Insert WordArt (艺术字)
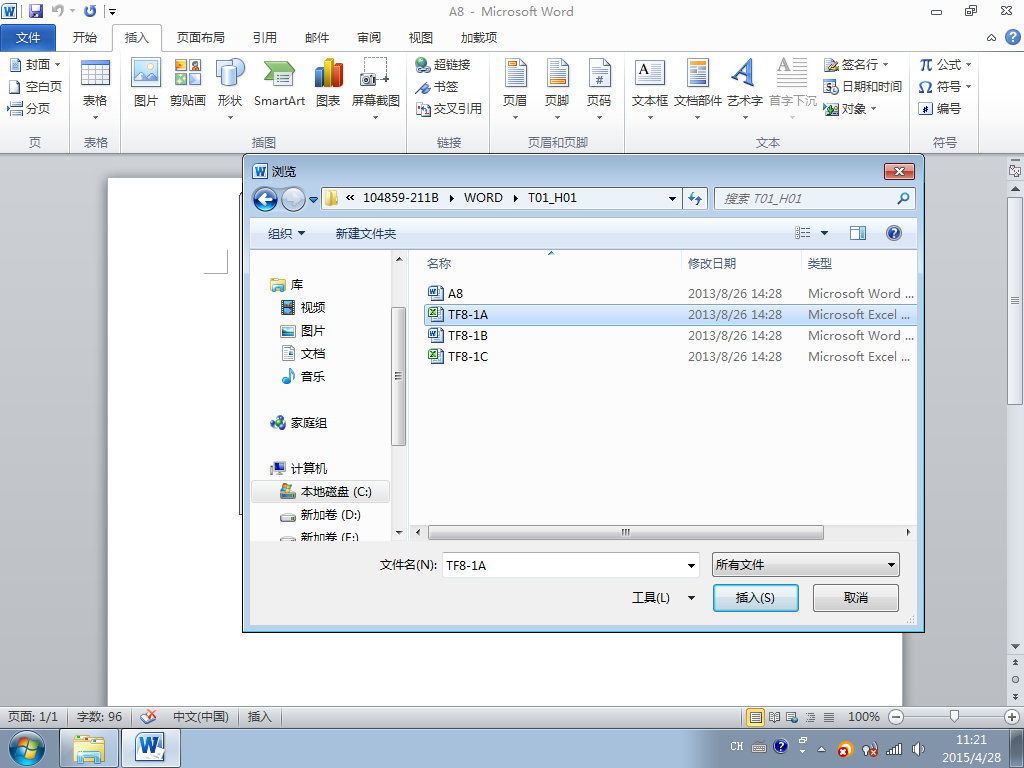1024x768 pixels. point(745,88)
